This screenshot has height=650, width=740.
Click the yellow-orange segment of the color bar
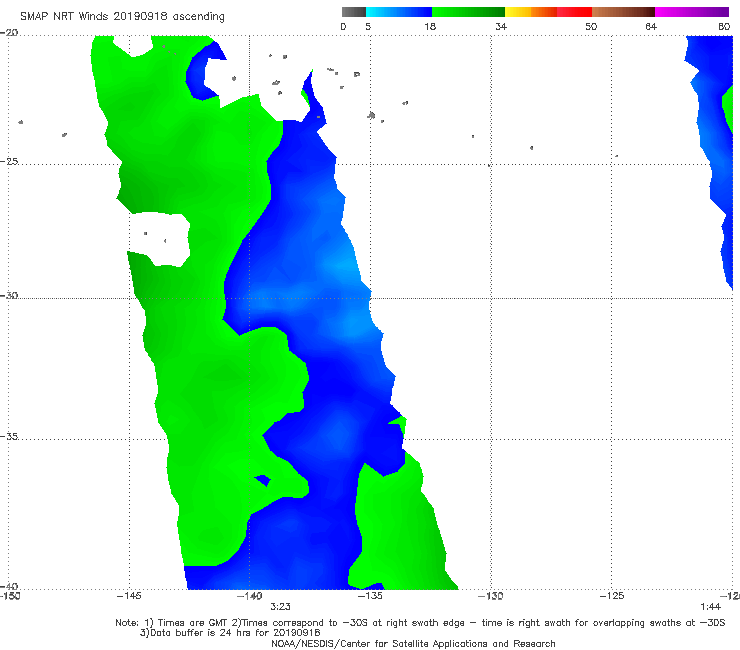[x=530, y=12]
